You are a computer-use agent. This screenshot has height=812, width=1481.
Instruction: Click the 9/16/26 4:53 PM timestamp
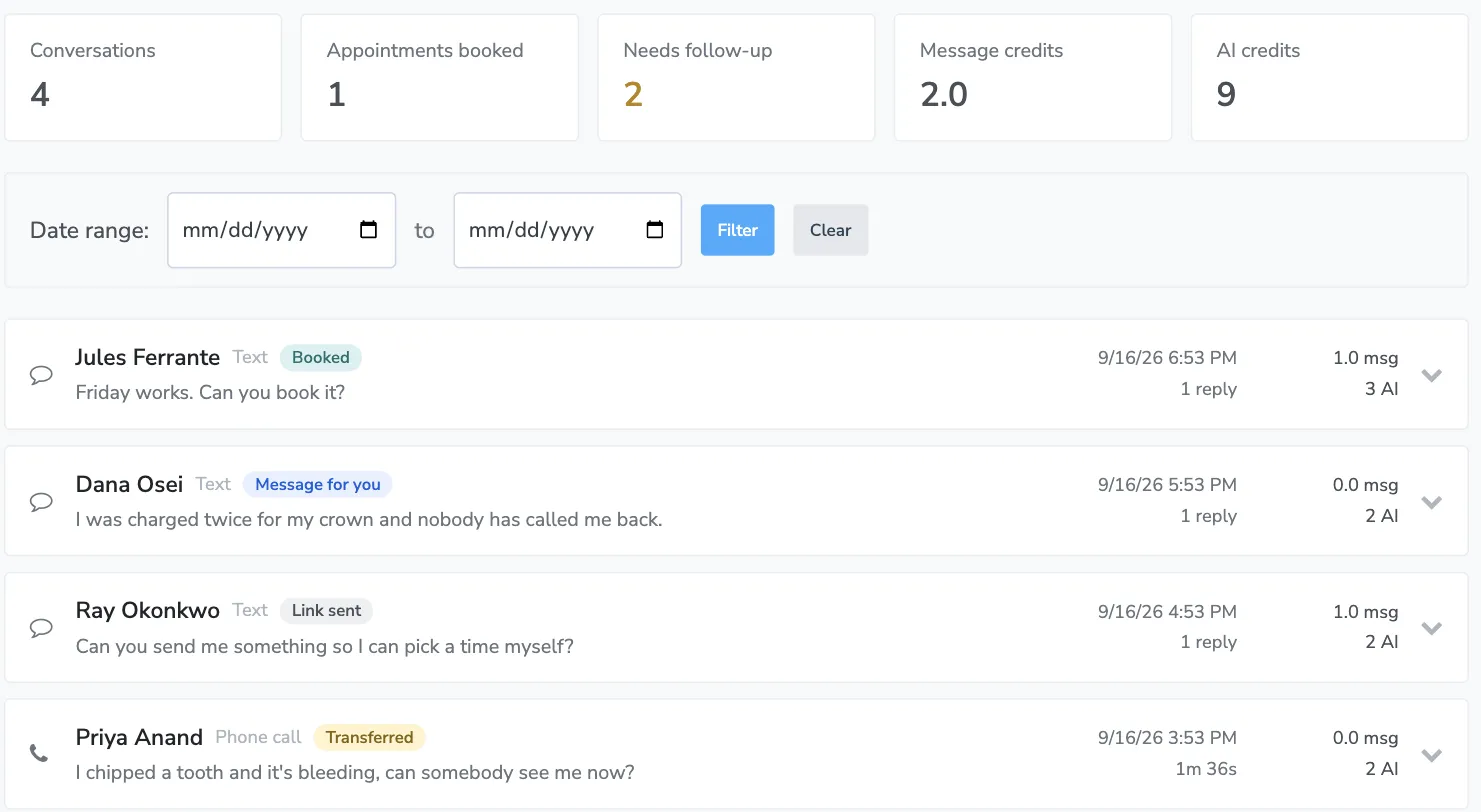1167,611
